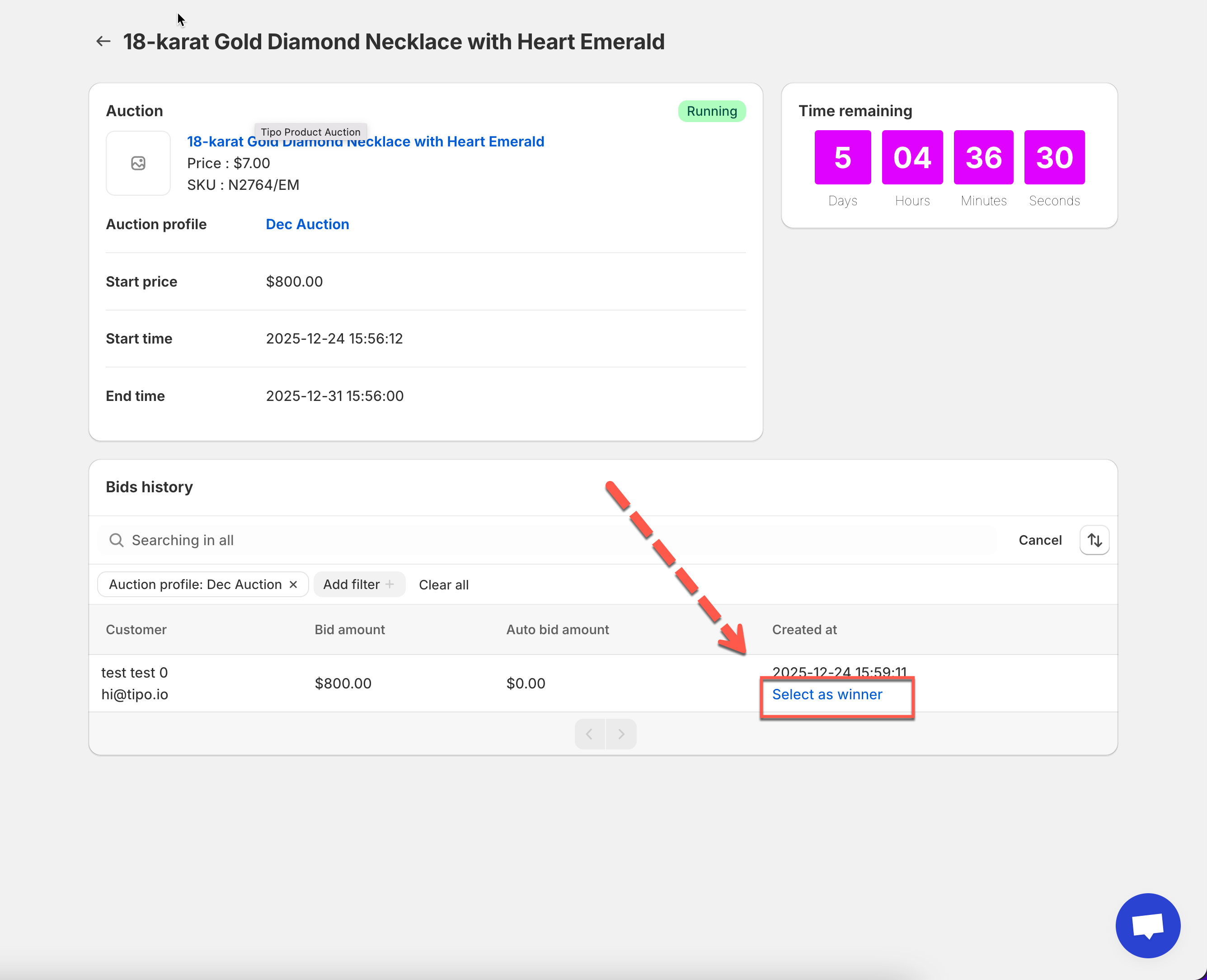This screenshot has height=980, width=1207.
Task: Clear all applied filters
Action: (443, 585)
